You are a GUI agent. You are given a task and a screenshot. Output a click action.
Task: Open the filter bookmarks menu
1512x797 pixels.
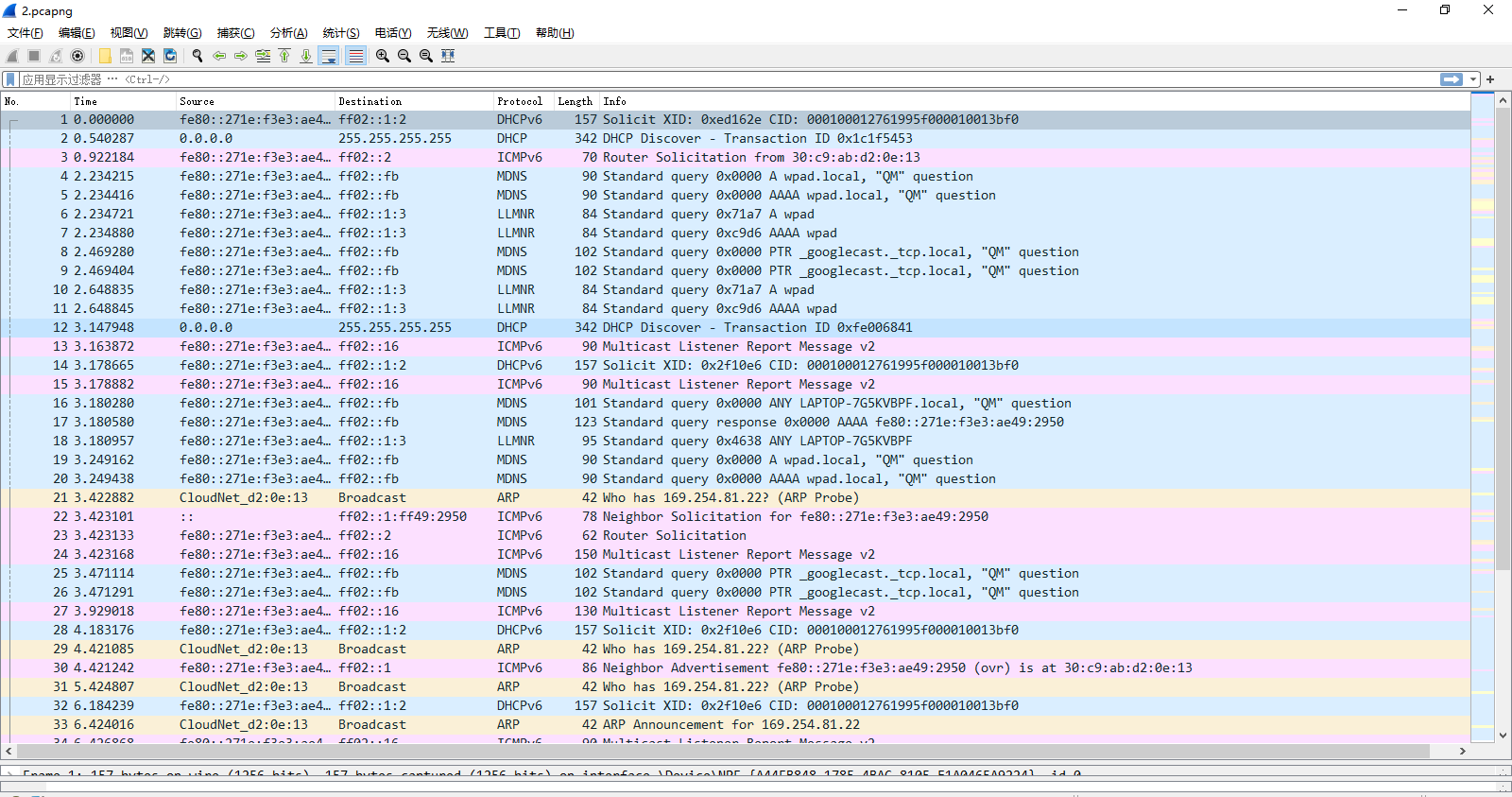10,79
